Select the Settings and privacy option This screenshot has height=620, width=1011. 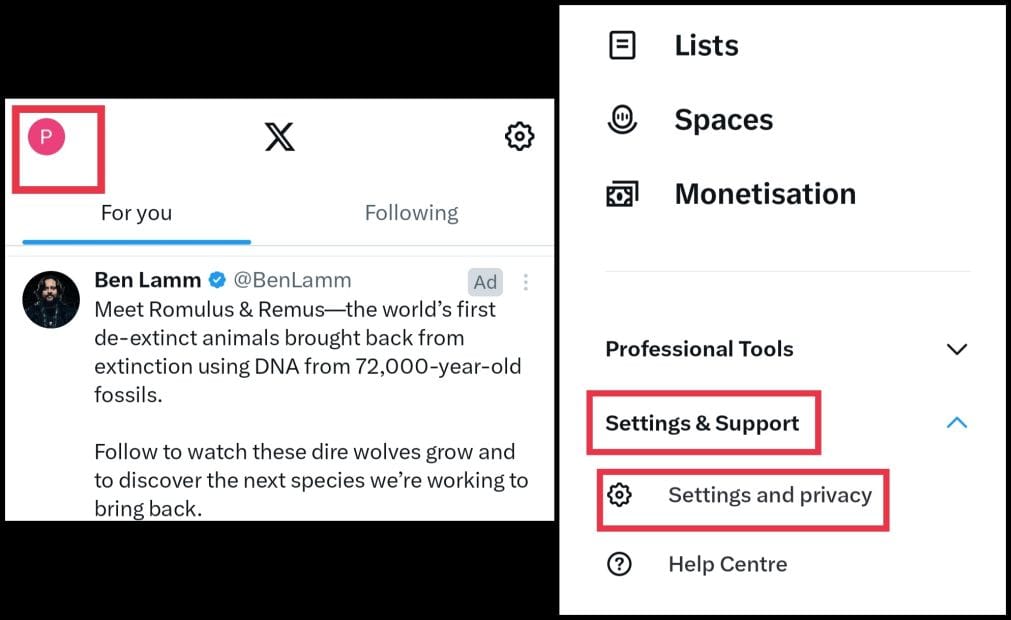pos(770,495)
